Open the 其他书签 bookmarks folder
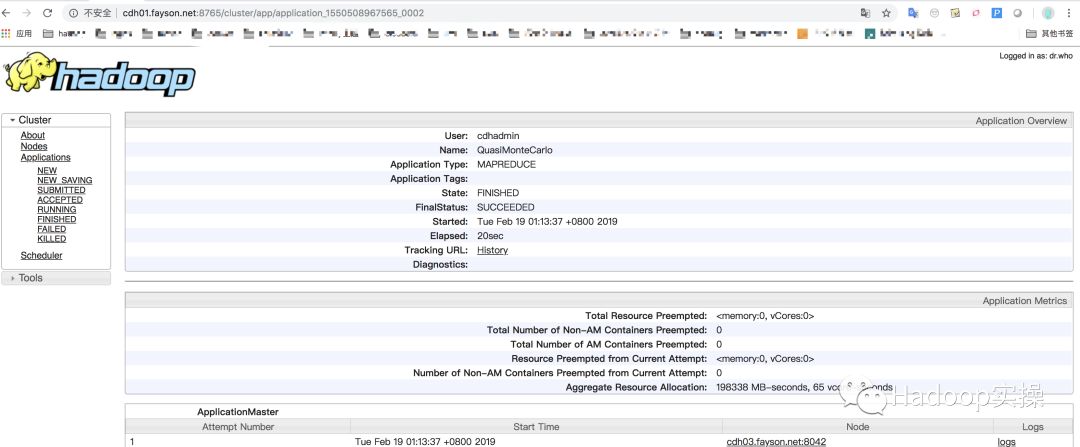 (1048, 33)
